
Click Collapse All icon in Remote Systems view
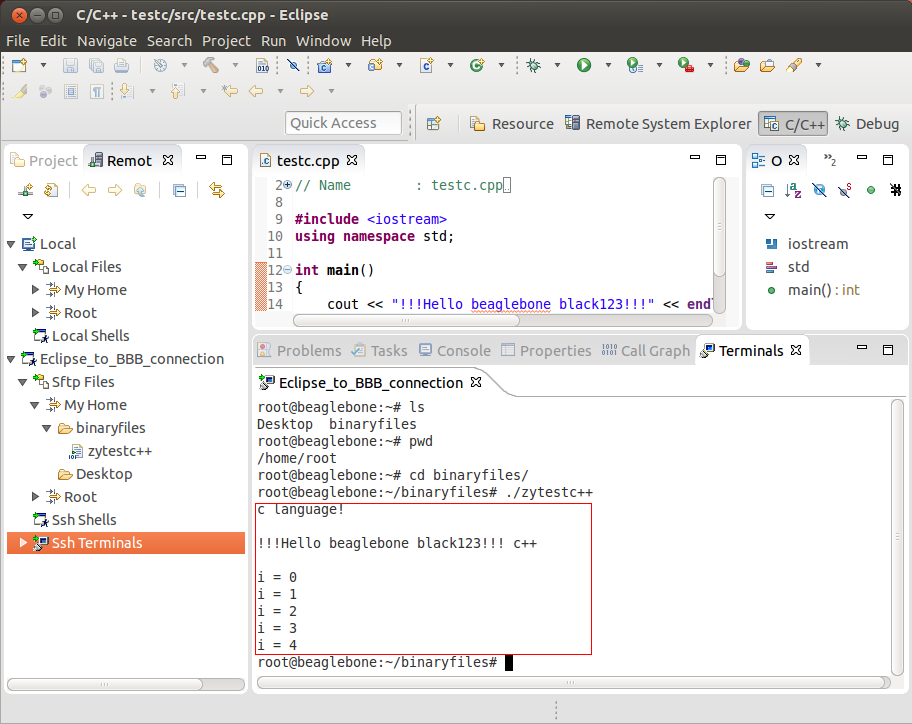(179, 190)
